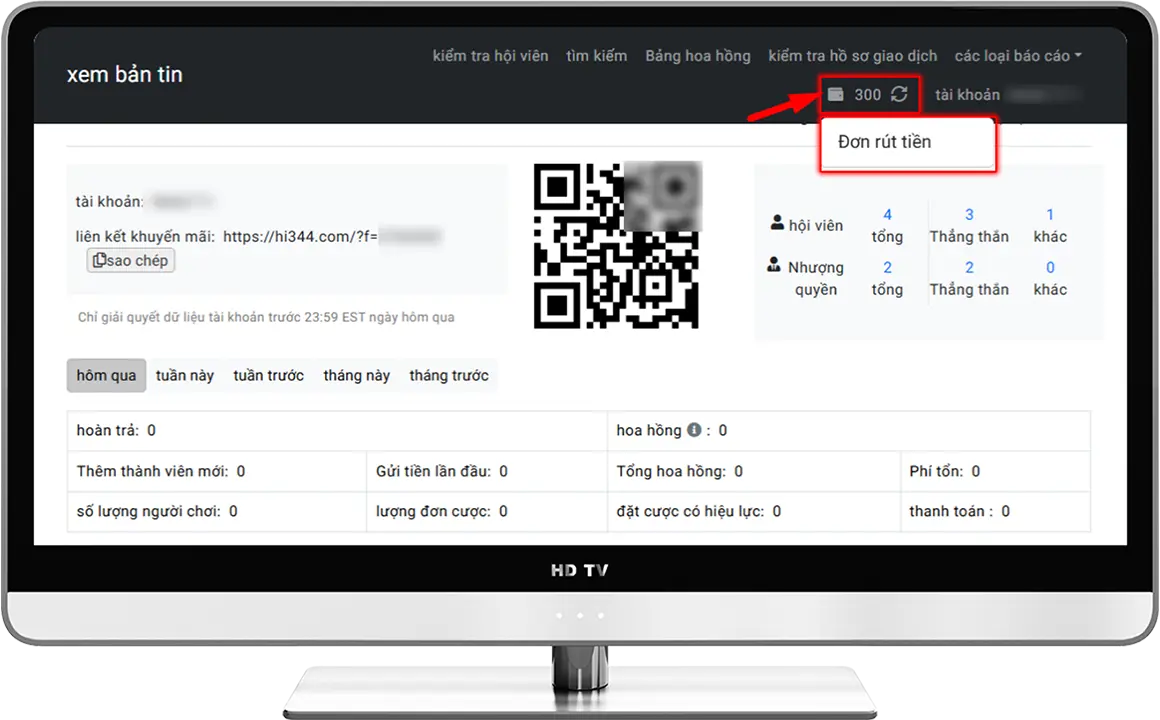Click Nhượng quyền khác count 0
The width and height of the screenshot is (1160, 720).
coord(1050,267)
